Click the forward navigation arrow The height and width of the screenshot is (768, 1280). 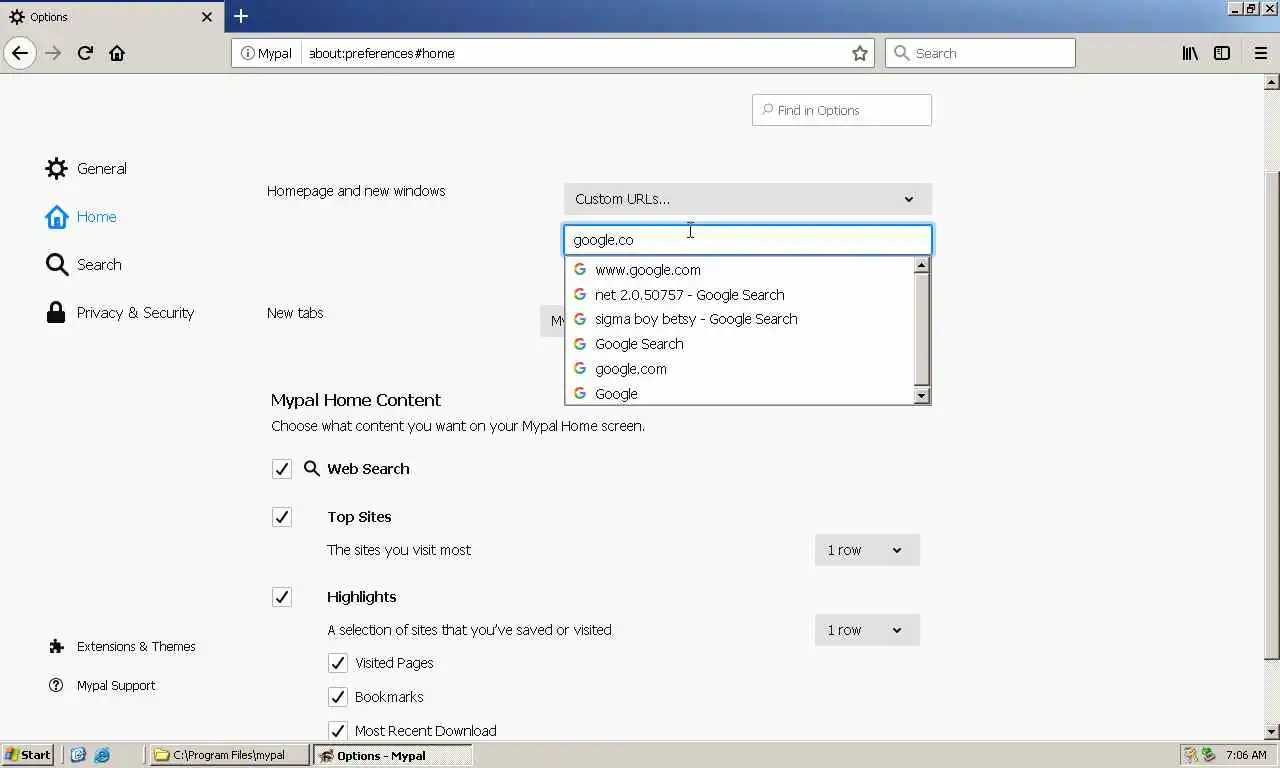53,53
